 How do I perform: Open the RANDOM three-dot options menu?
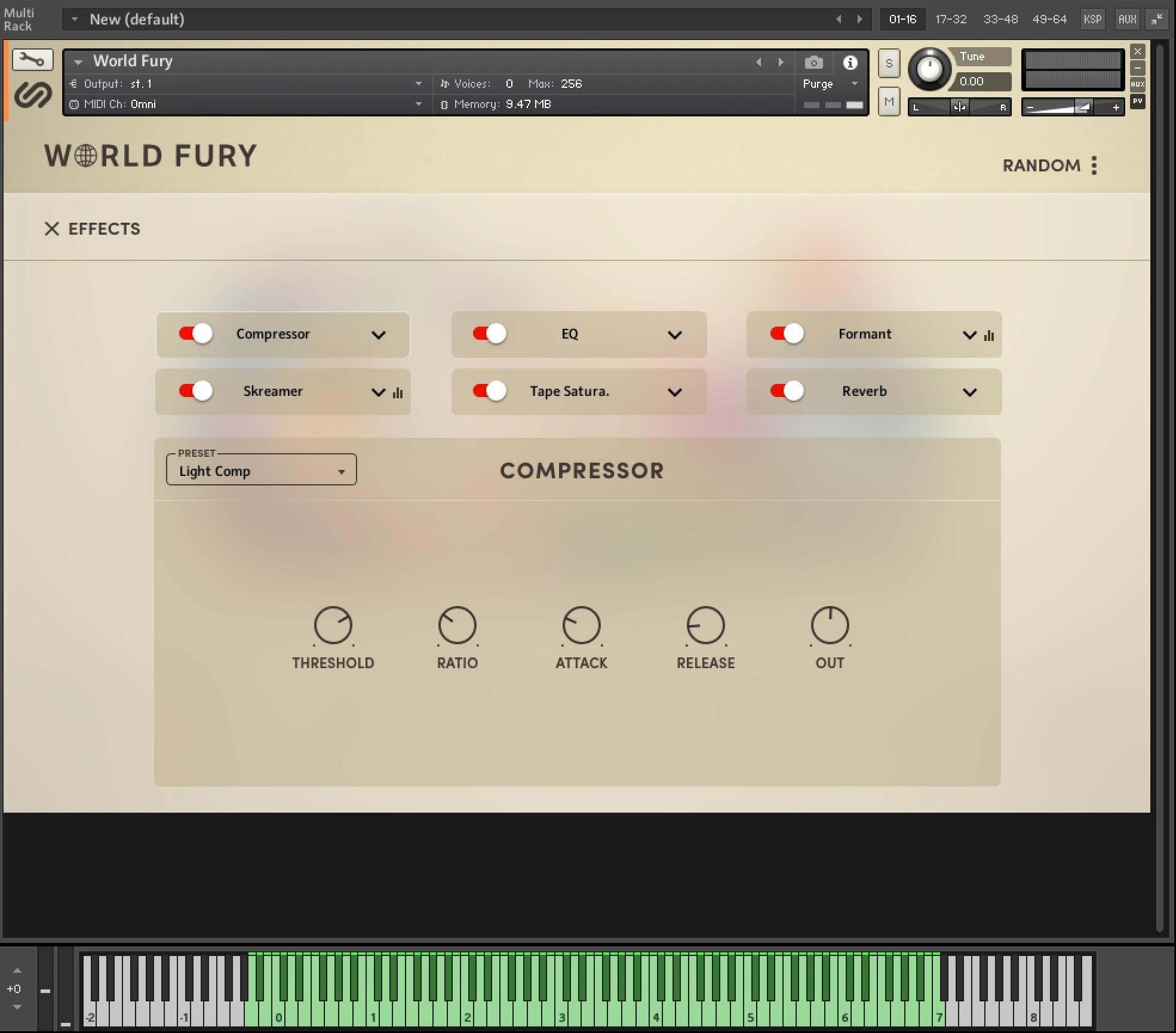click(1094, 165)
